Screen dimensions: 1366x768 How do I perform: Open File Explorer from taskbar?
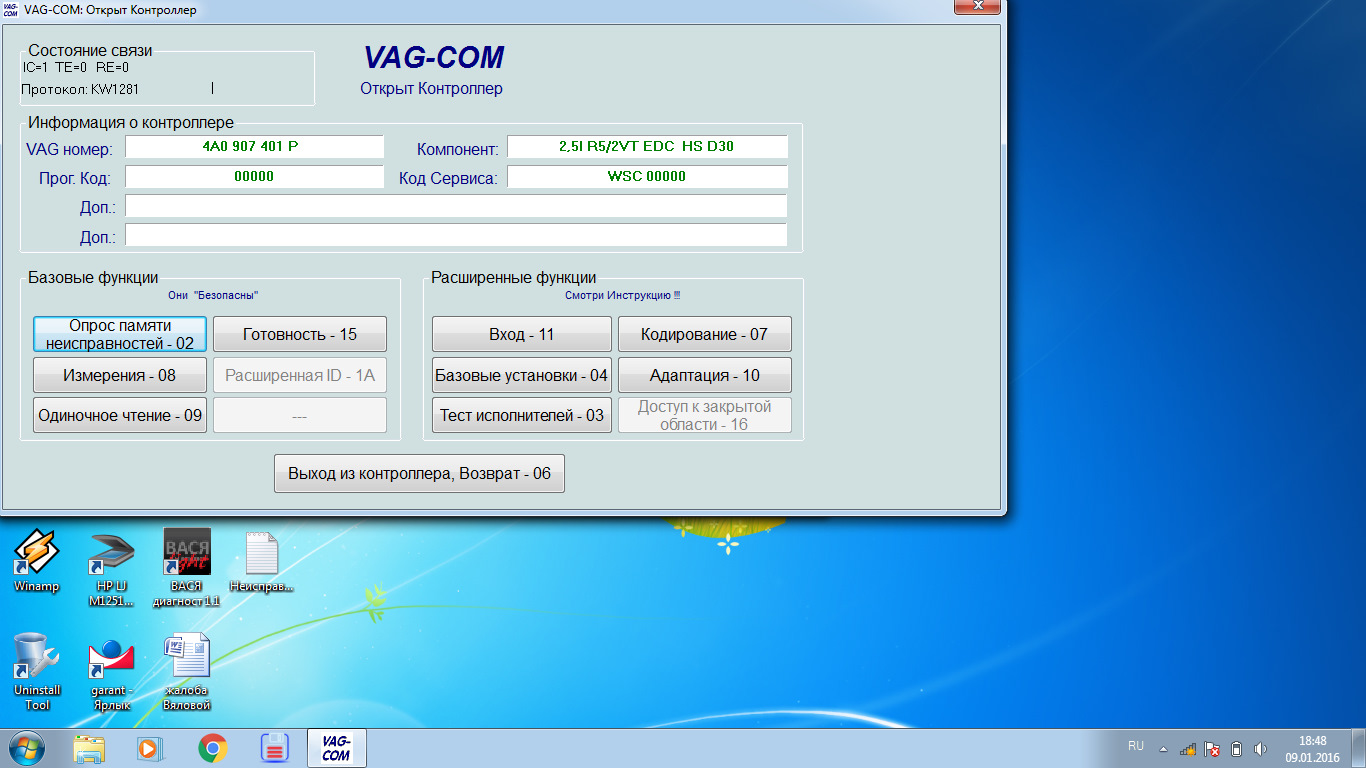point(89,747)
